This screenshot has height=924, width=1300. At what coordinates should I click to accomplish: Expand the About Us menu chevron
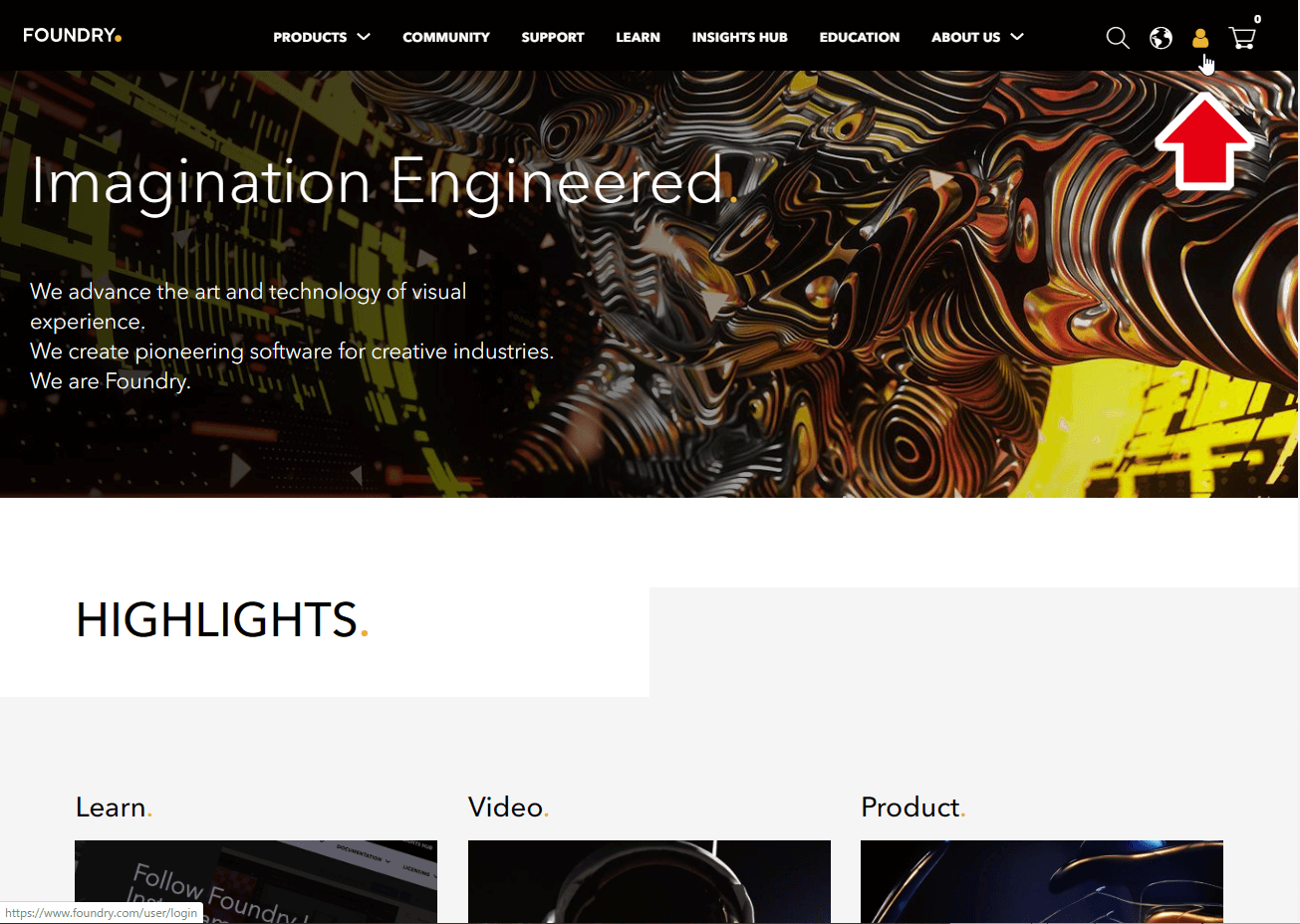[x=1017, y=37]
